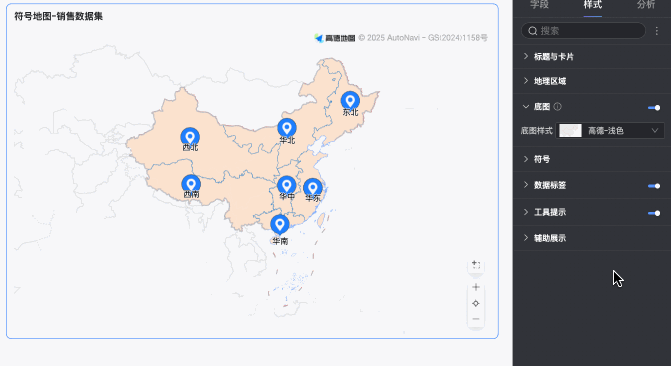Select the 华南 map marker
Image resolution: width=671 pixels, height=366 pixels.
(280, 225)
